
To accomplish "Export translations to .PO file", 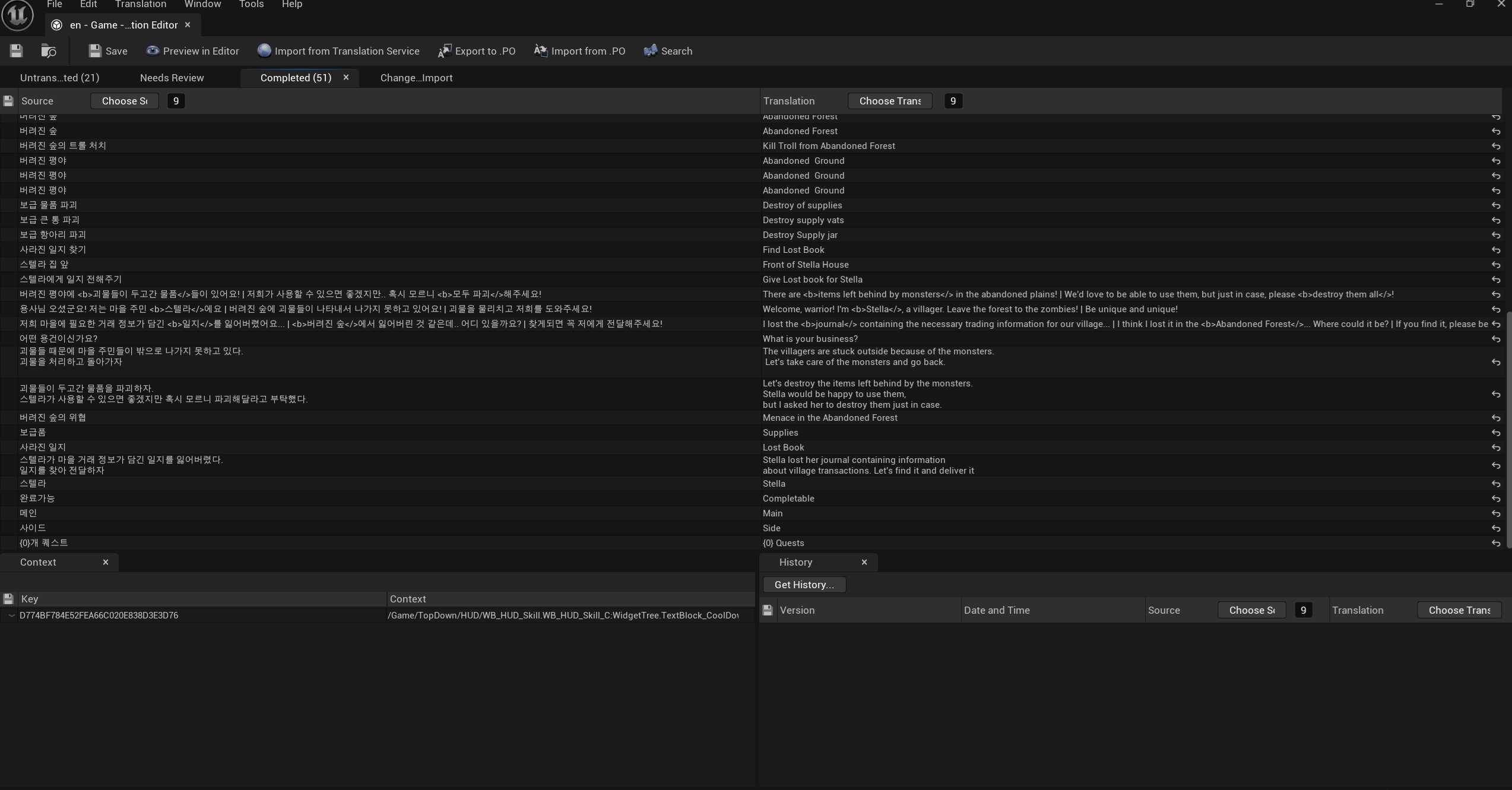I will (x=477, y=51).
